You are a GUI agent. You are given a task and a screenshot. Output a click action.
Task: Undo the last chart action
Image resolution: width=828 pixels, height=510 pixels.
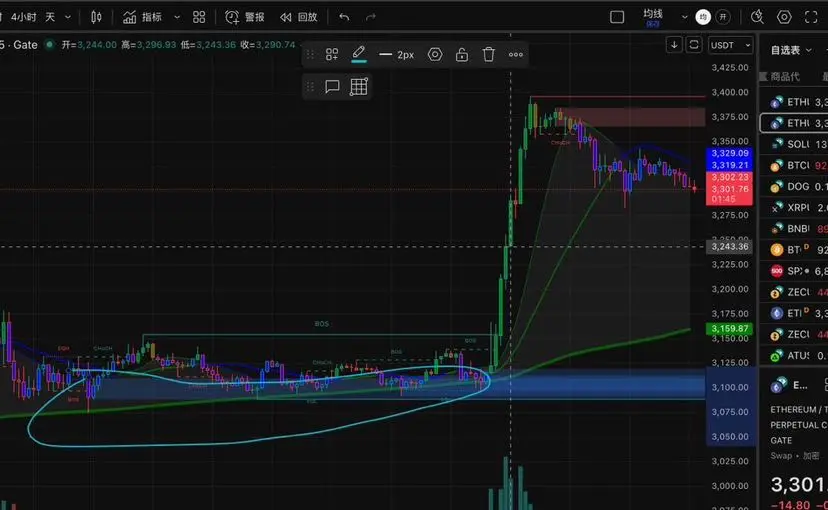(x=344, y=17)
